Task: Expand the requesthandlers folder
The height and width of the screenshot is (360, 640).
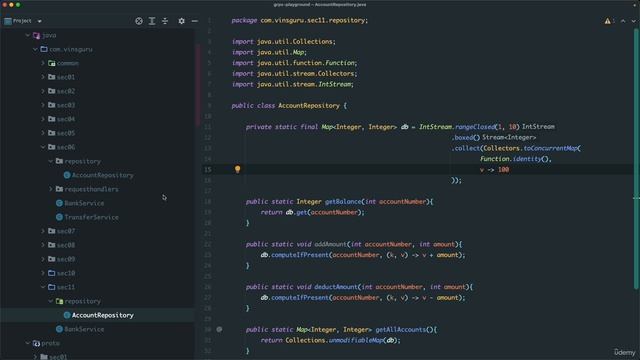Action: [51, 189]
